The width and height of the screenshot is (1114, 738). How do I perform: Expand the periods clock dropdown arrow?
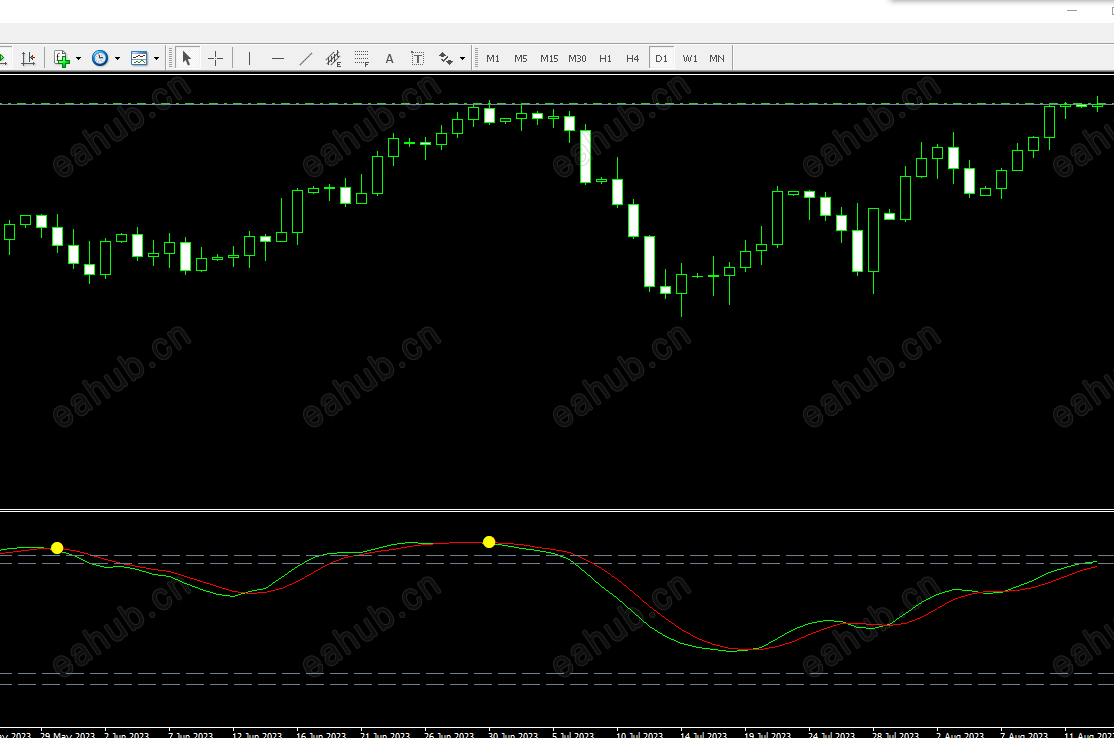coord(117,58)
